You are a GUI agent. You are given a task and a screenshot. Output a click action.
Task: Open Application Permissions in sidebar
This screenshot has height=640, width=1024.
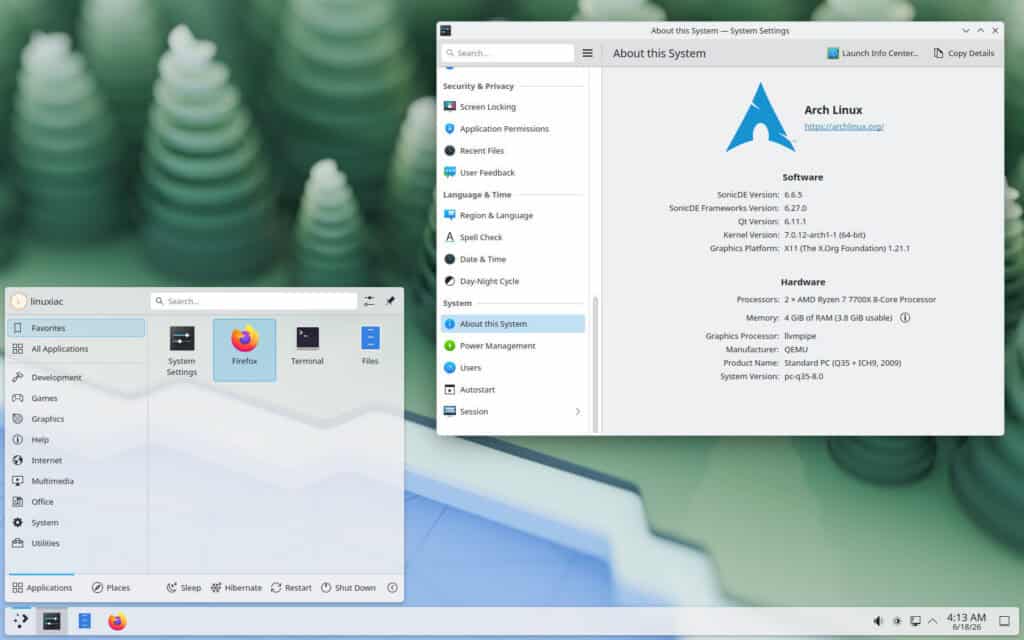pyautogui.click(x=513, y=129)
